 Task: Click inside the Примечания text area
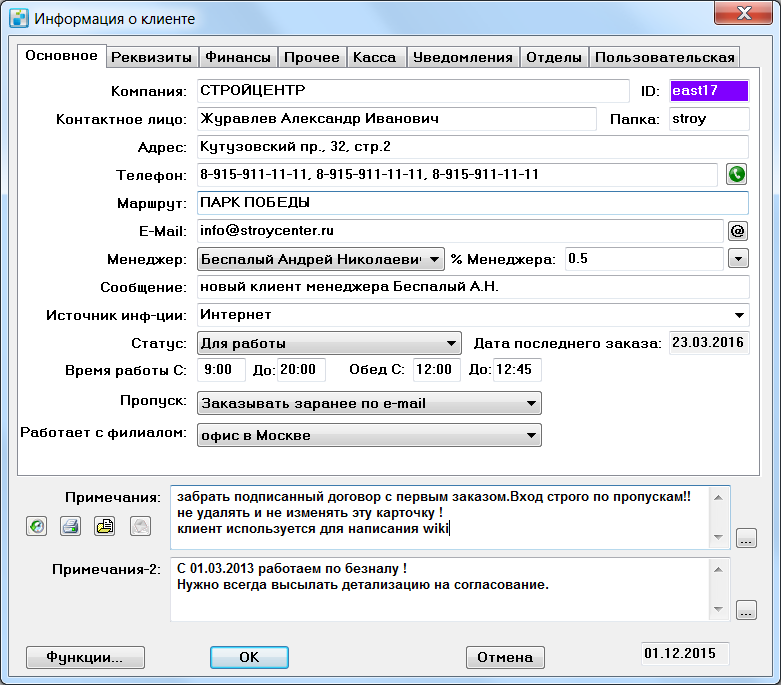coord(440,518)
